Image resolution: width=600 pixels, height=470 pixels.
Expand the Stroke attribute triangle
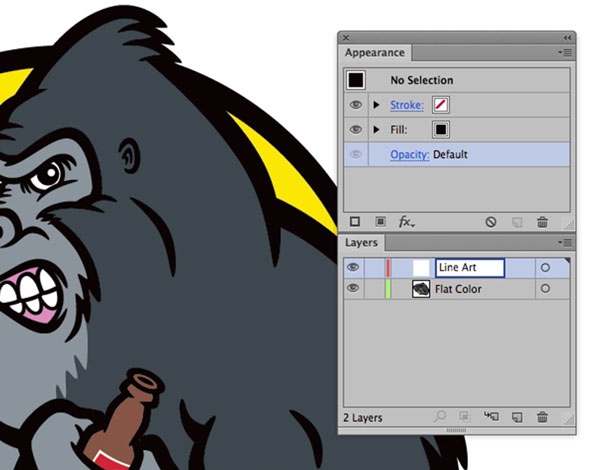click(x=377, y=105)
